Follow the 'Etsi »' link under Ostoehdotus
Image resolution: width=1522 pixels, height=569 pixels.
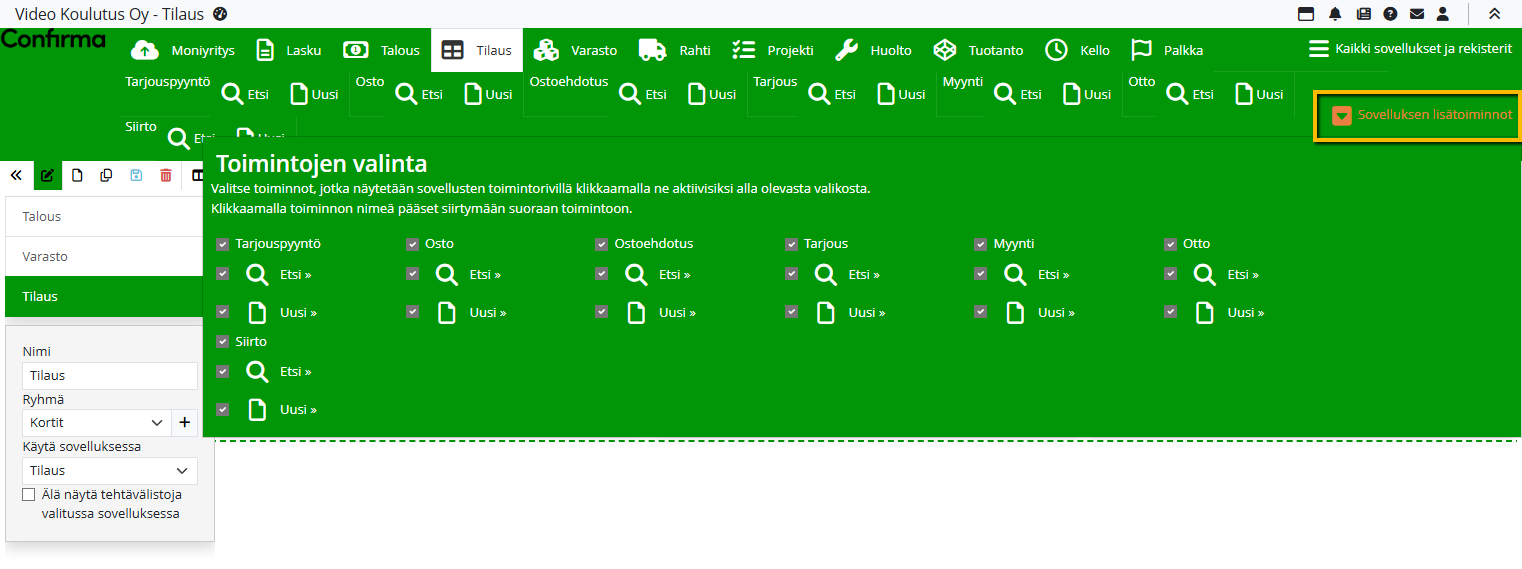(x=674, y=275)
